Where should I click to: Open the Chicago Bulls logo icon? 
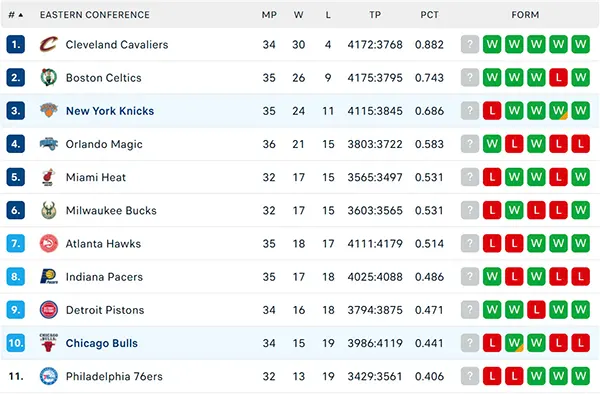click(49, 343)
